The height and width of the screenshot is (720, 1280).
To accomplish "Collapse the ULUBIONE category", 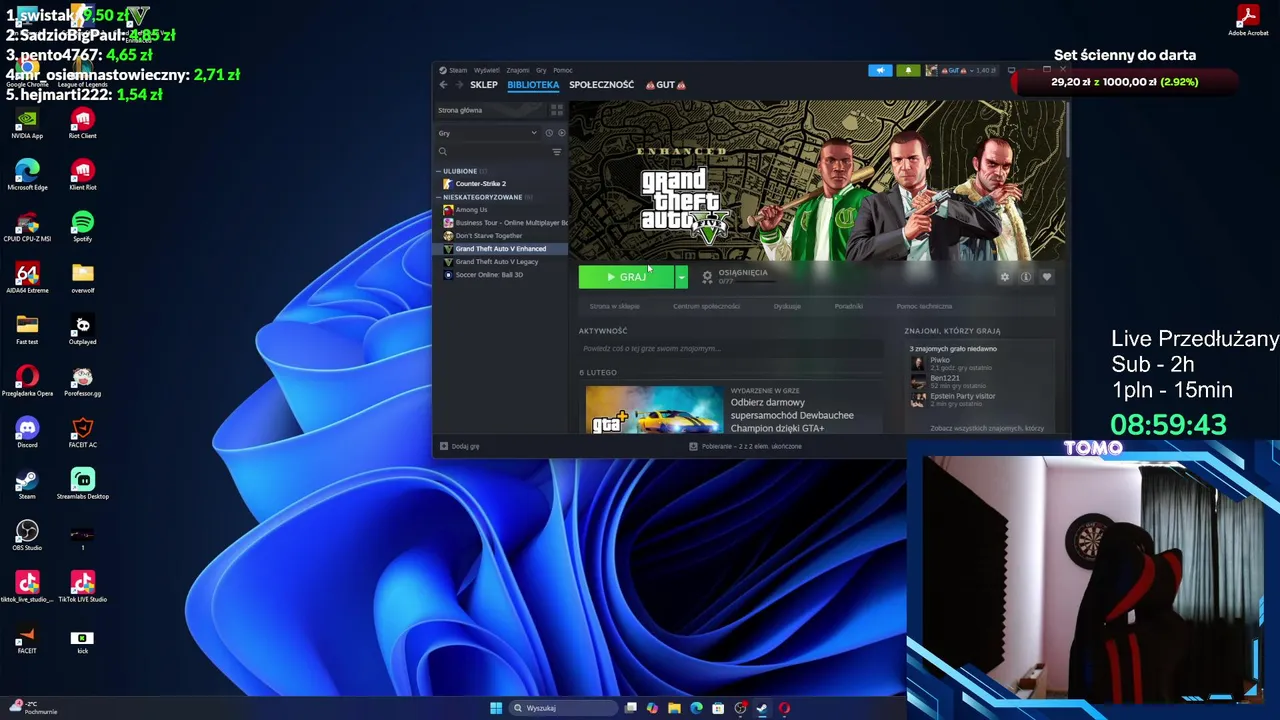I will (x=438, y=171).
